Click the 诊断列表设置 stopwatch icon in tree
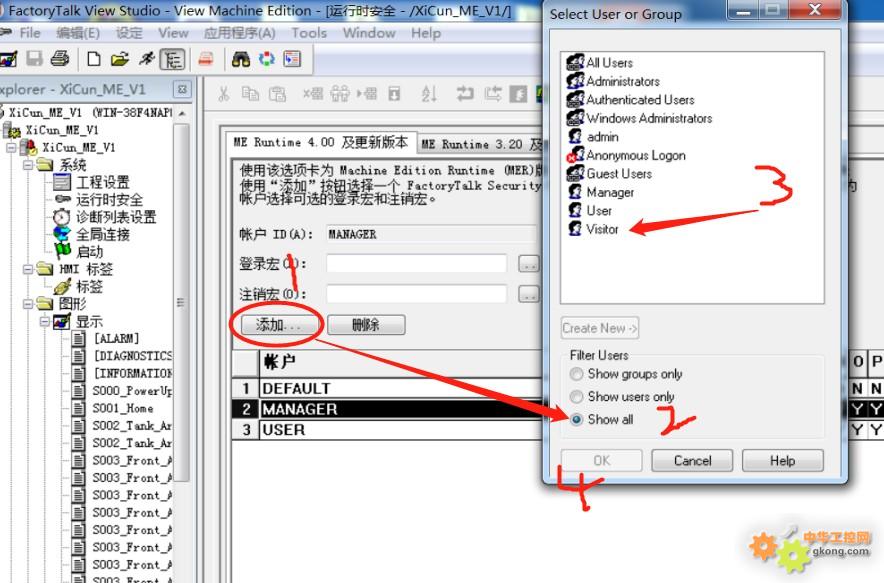Viewport: 884px width, 583px height. pyautogui.click(x=61, y=217)
